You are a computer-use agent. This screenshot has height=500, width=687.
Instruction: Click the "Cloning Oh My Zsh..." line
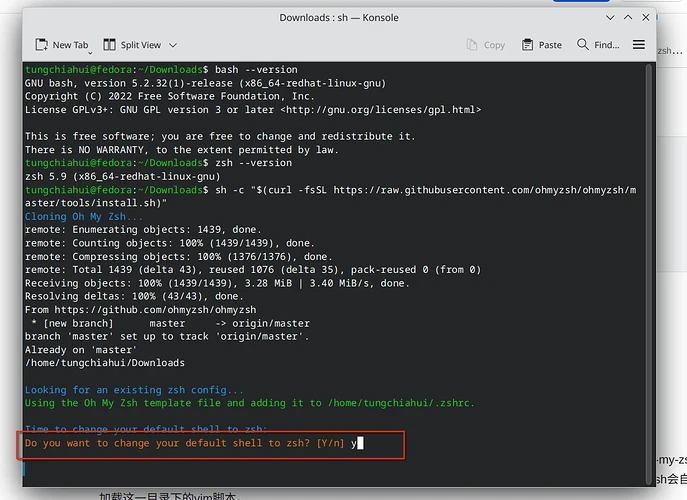click(x=84, y=216)
